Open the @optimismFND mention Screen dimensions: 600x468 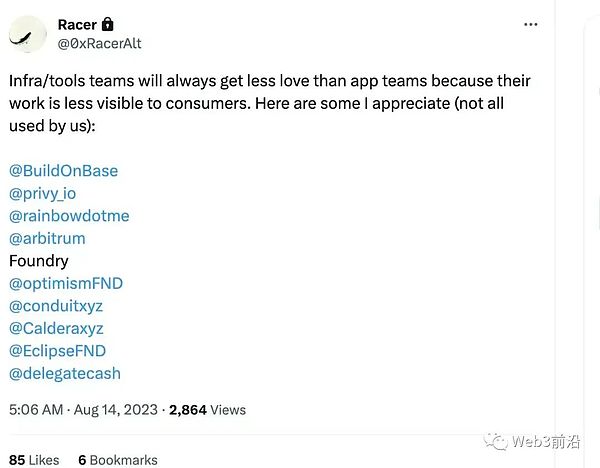click(x=66, y=283)
